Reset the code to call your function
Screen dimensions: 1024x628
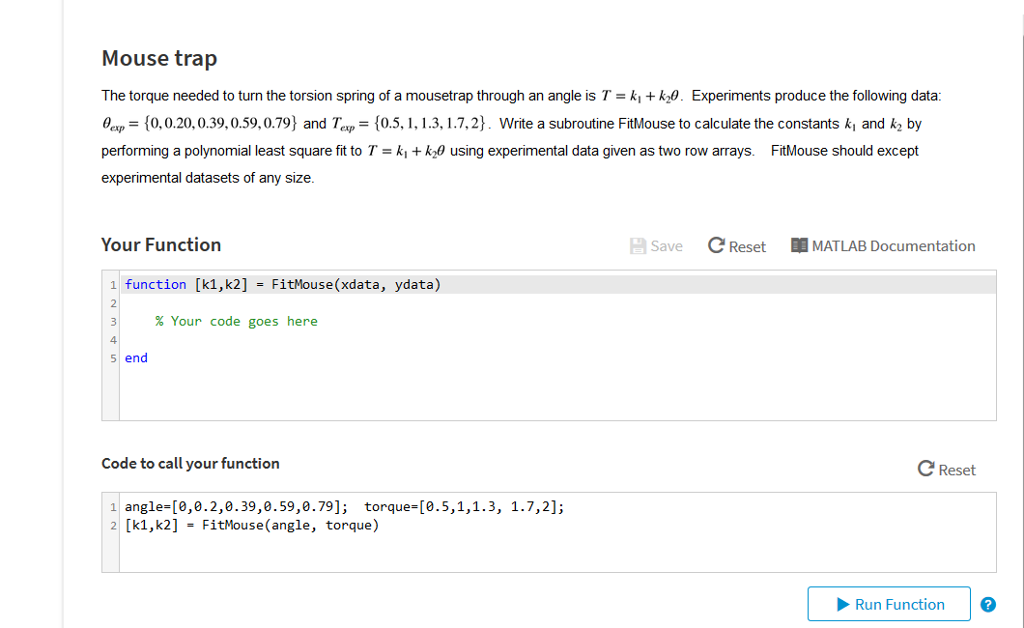coord(946,470)
